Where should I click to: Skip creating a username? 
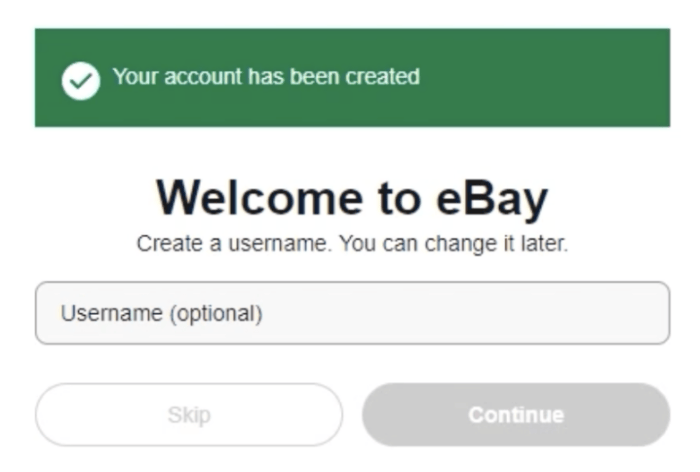pos(189,414)
